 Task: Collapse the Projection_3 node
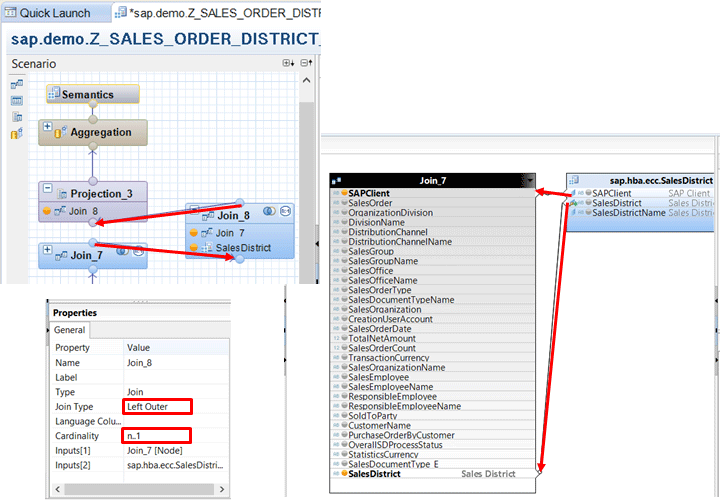(x=47, y=188)
